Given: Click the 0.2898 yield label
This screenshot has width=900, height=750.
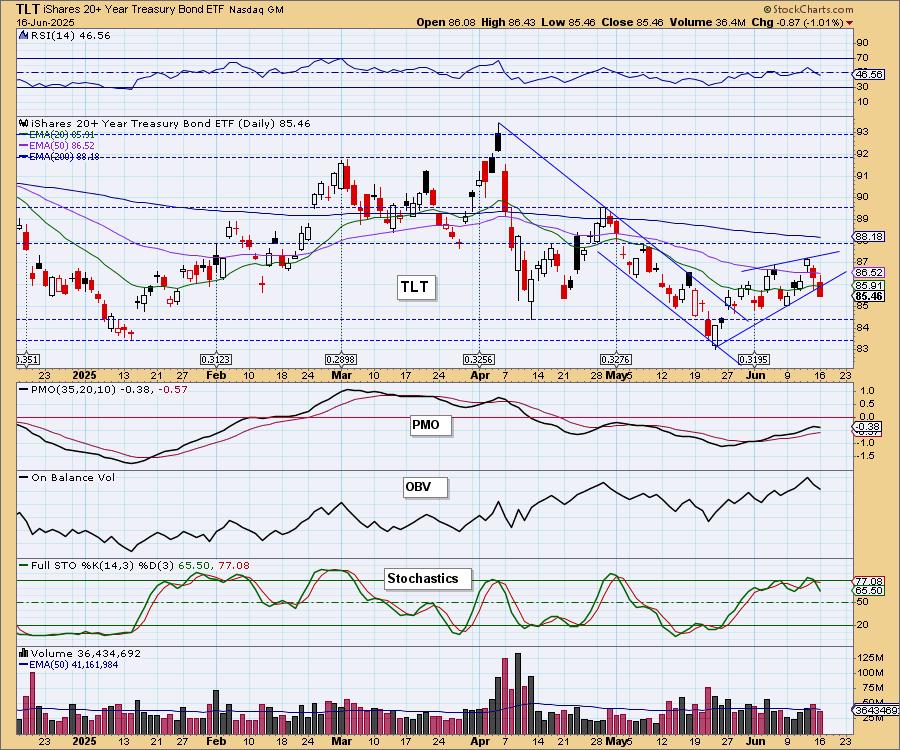Looking at the screenshot, I should point(341,360).
